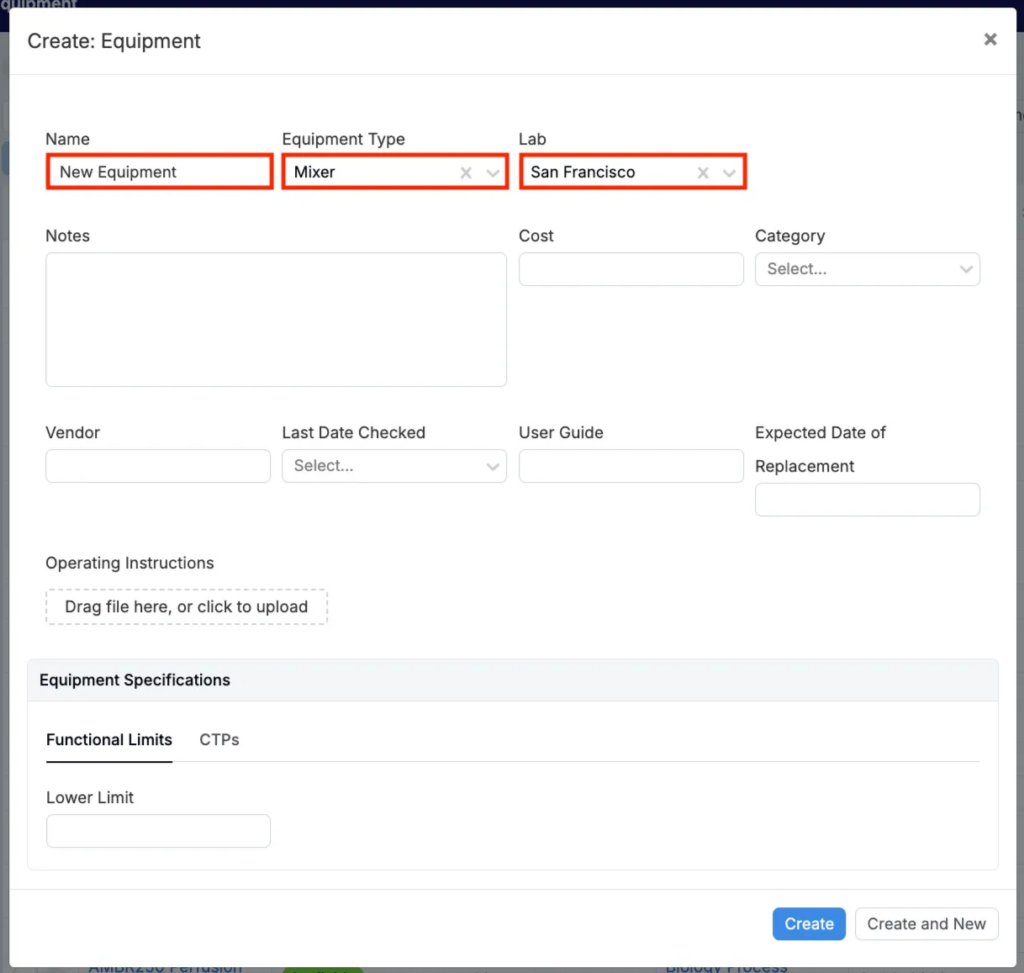The width and height of the screenshot is (1024, 973).
Task: Click the Create and New button
Action: pos(926,924)
